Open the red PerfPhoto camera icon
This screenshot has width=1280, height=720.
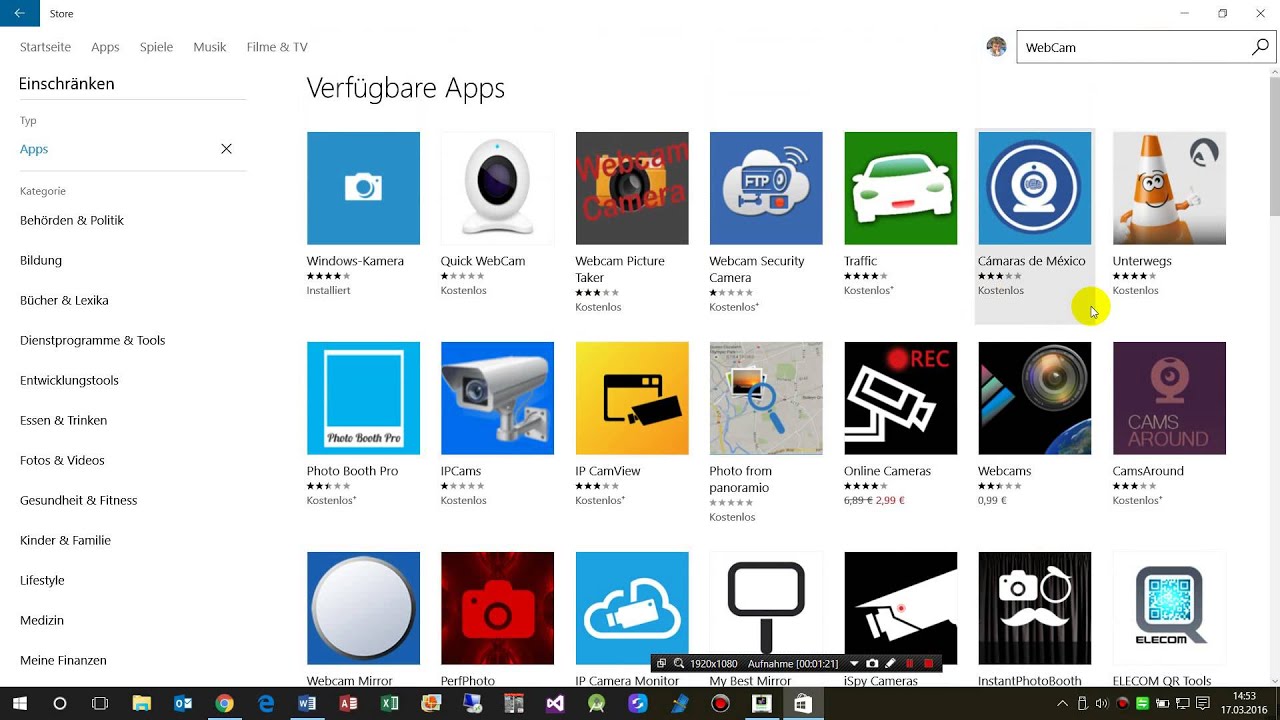[x=497, y=608]
